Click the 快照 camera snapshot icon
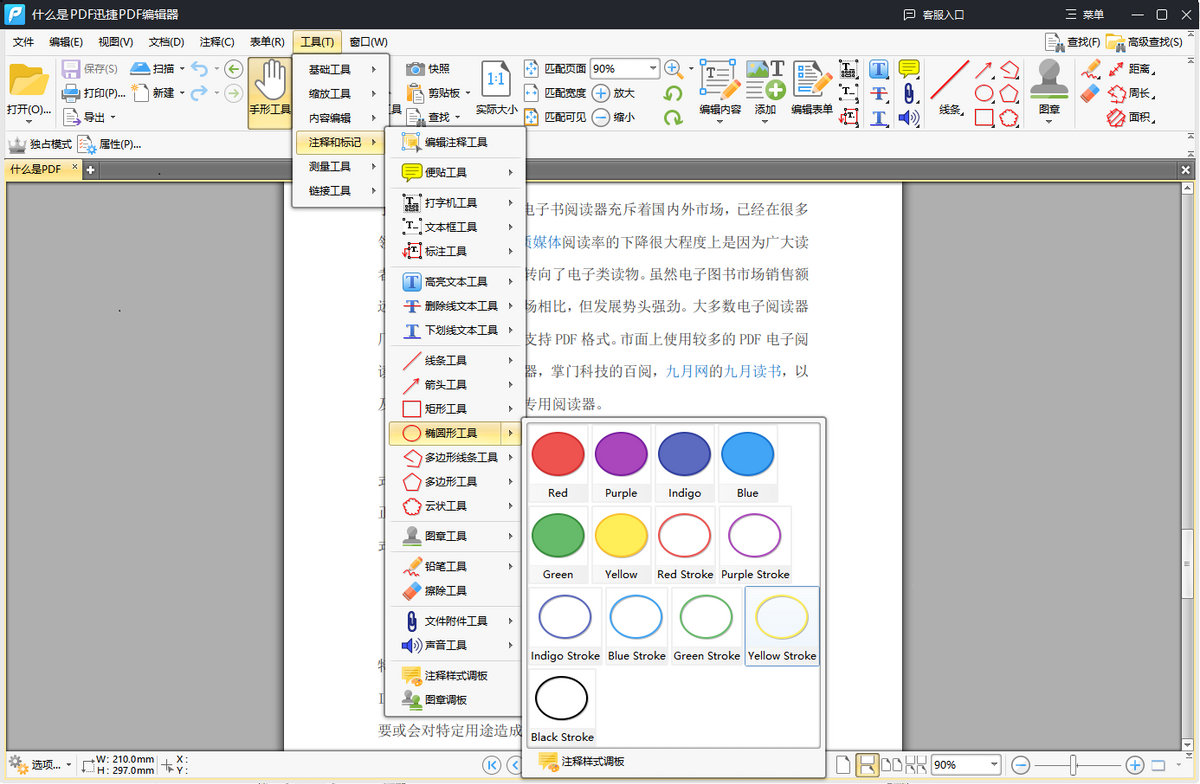Viewport: 1200px width, 784px height. (x=415, y=69)
